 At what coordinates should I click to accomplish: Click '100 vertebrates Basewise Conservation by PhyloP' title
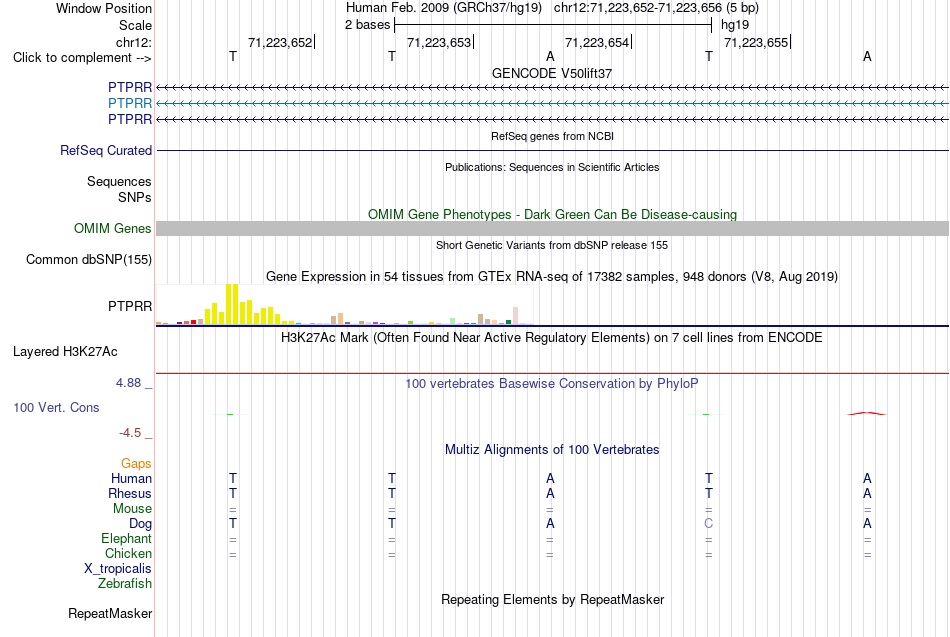click(x=552, y=384)
